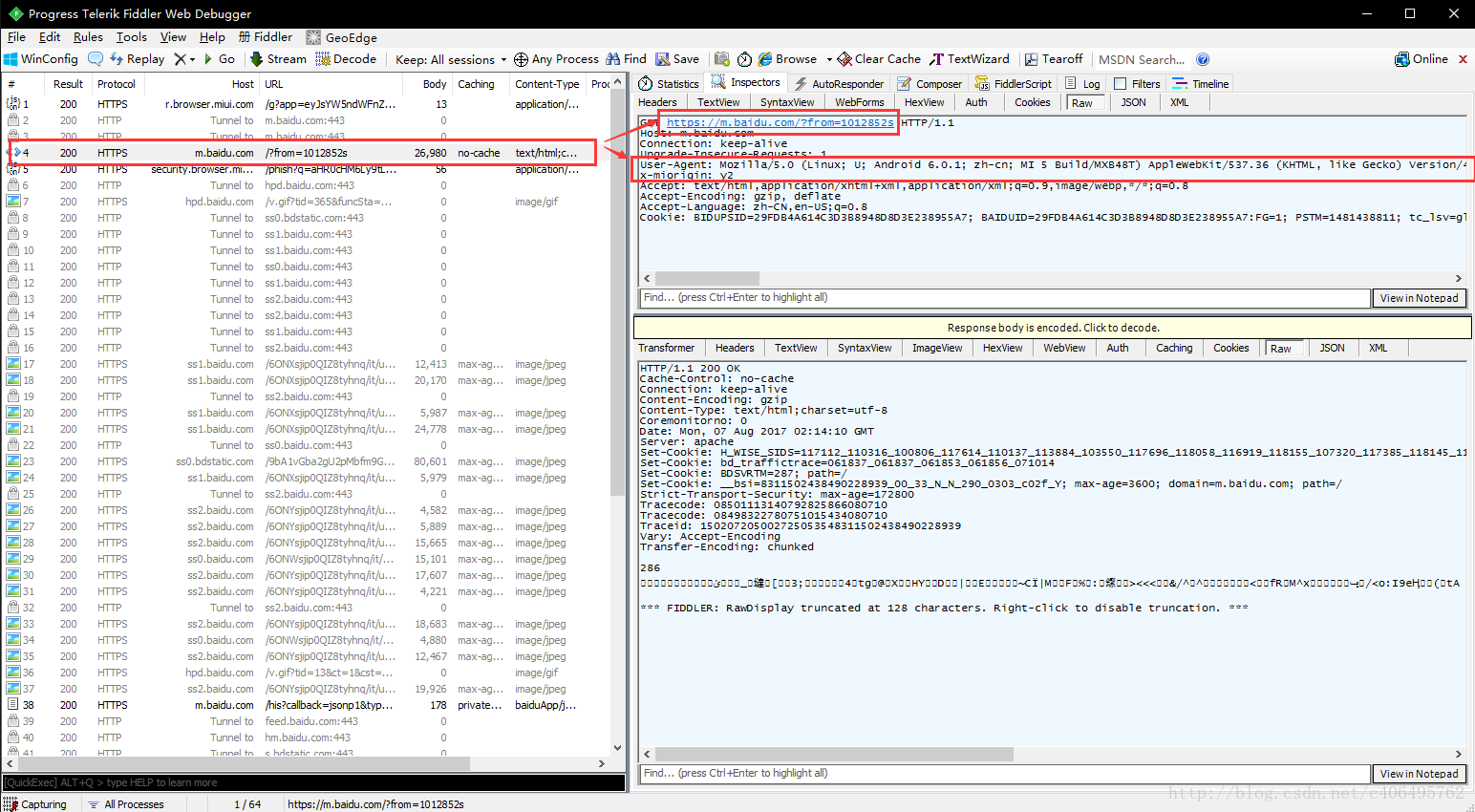Close the toolbar with red X
The width and height of the screenshot is (1475, 812).
coord(1463,59)
